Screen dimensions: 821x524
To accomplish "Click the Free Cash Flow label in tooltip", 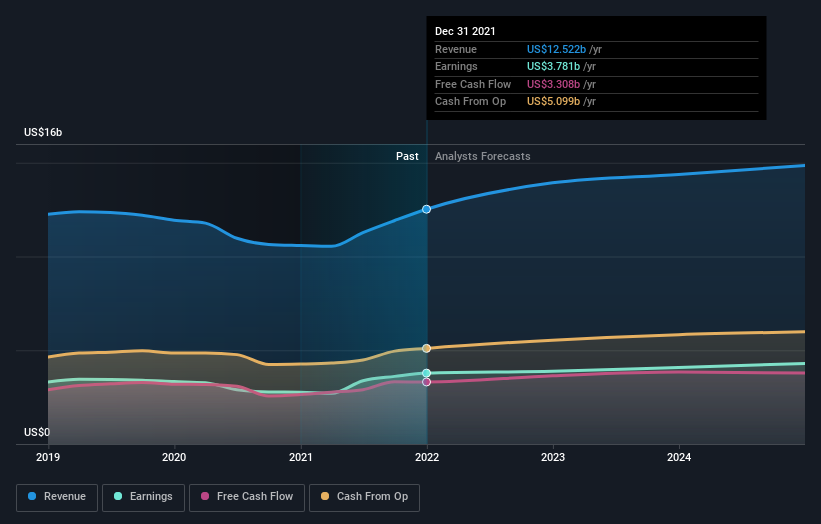I will coord(473,84).
